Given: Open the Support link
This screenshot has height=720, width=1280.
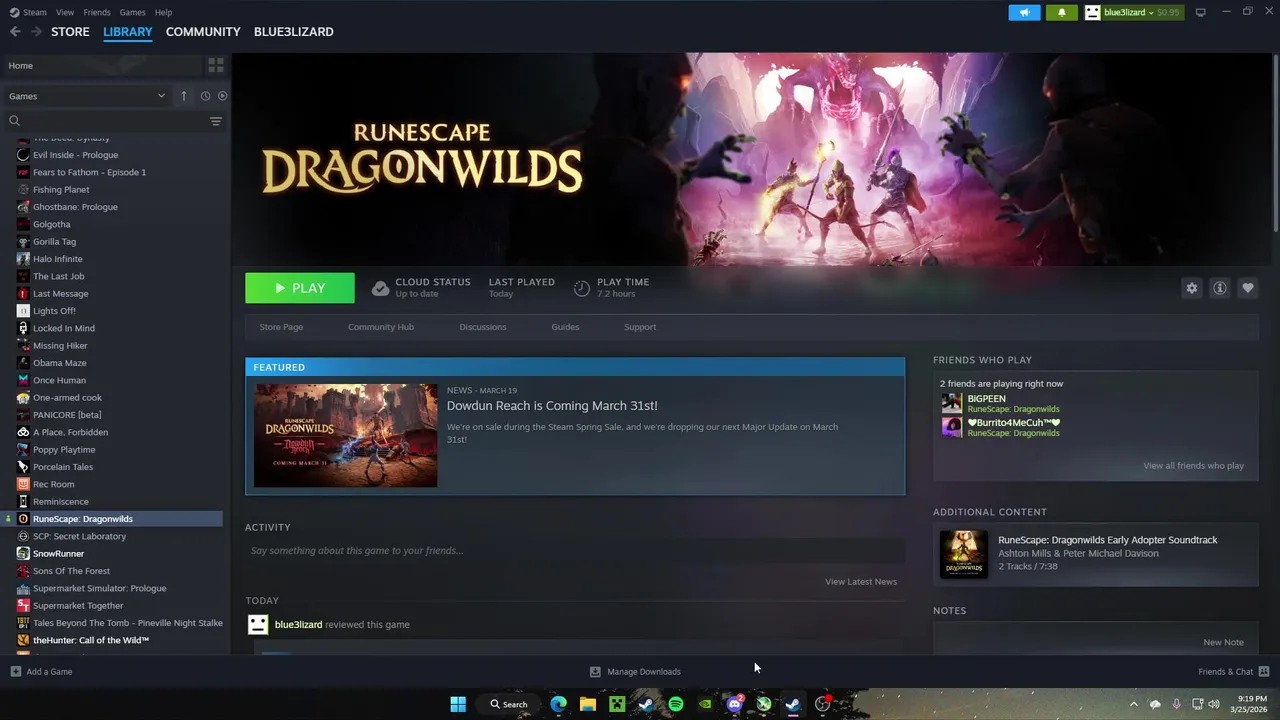Looking at the screenshot, I should 640,327.
